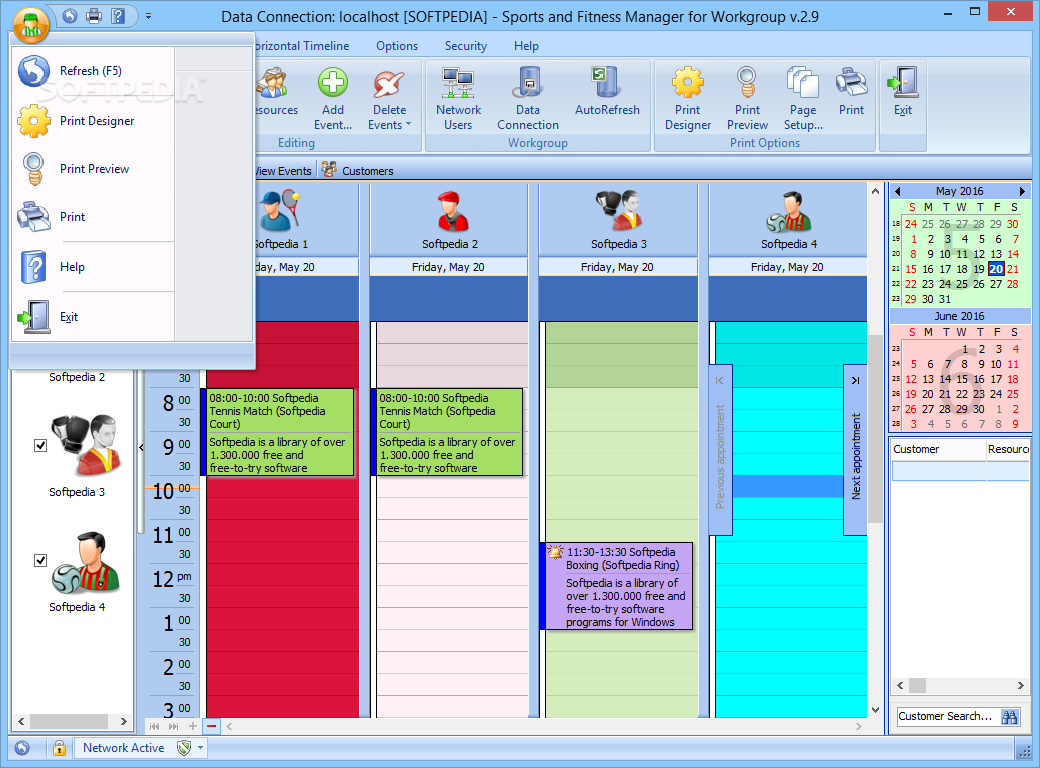Screen dimensions: 1040x768
Task: Click add (plus) button under schedule
Action: 193,726
